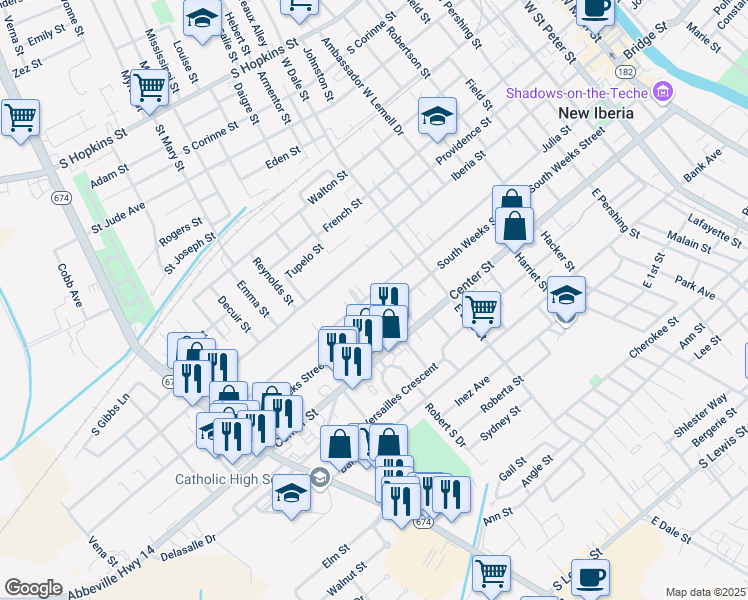Click the Walton St label
The width and height of the screenshot is (748, 600).
tap(327, 187)
